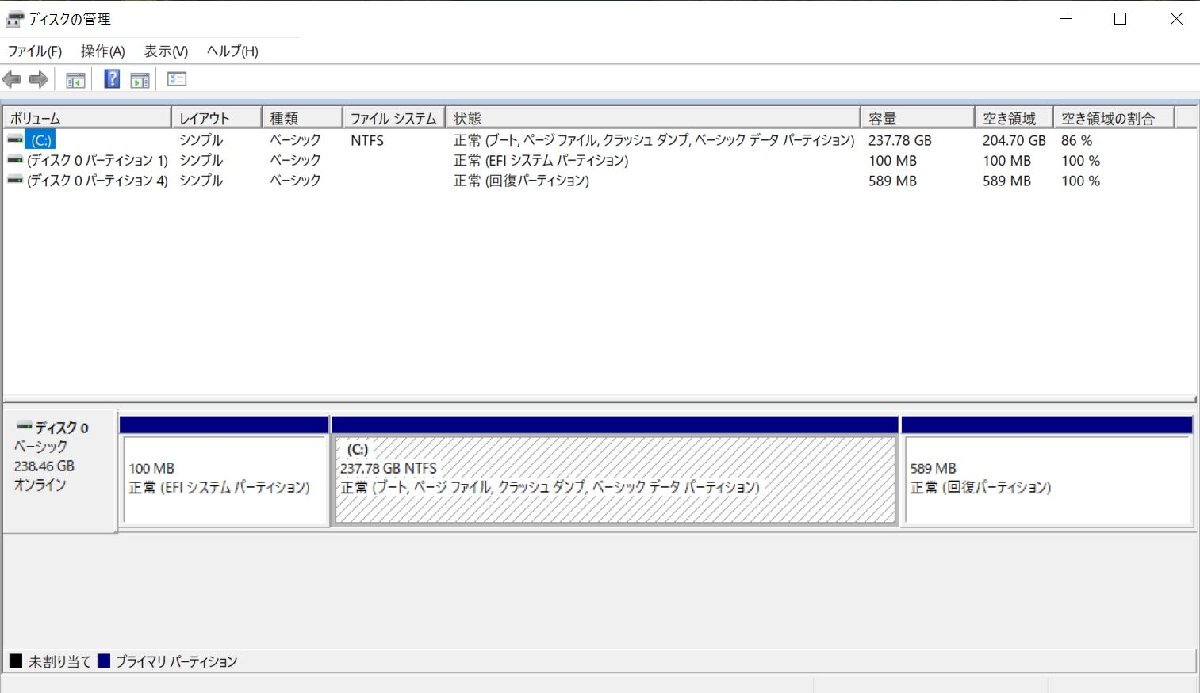The width and height of the screenshot is (1200, 693).
Task: Toggle the console tree pane icon
Action: (75, 80)
